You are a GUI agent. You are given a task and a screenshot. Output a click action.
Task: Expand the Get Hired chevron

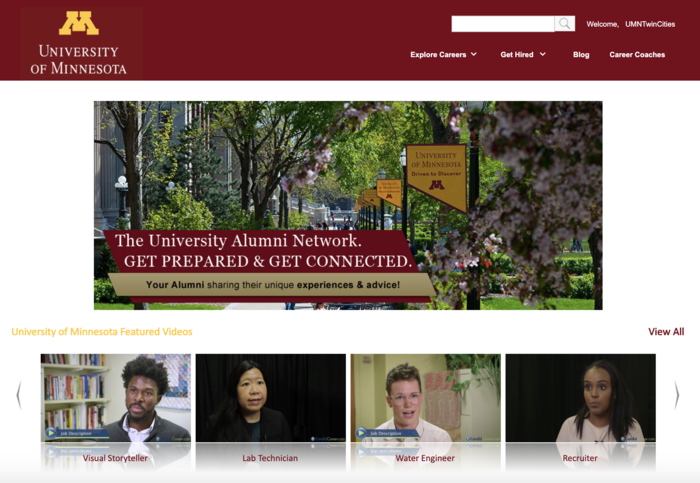click(x=542, y=54)
